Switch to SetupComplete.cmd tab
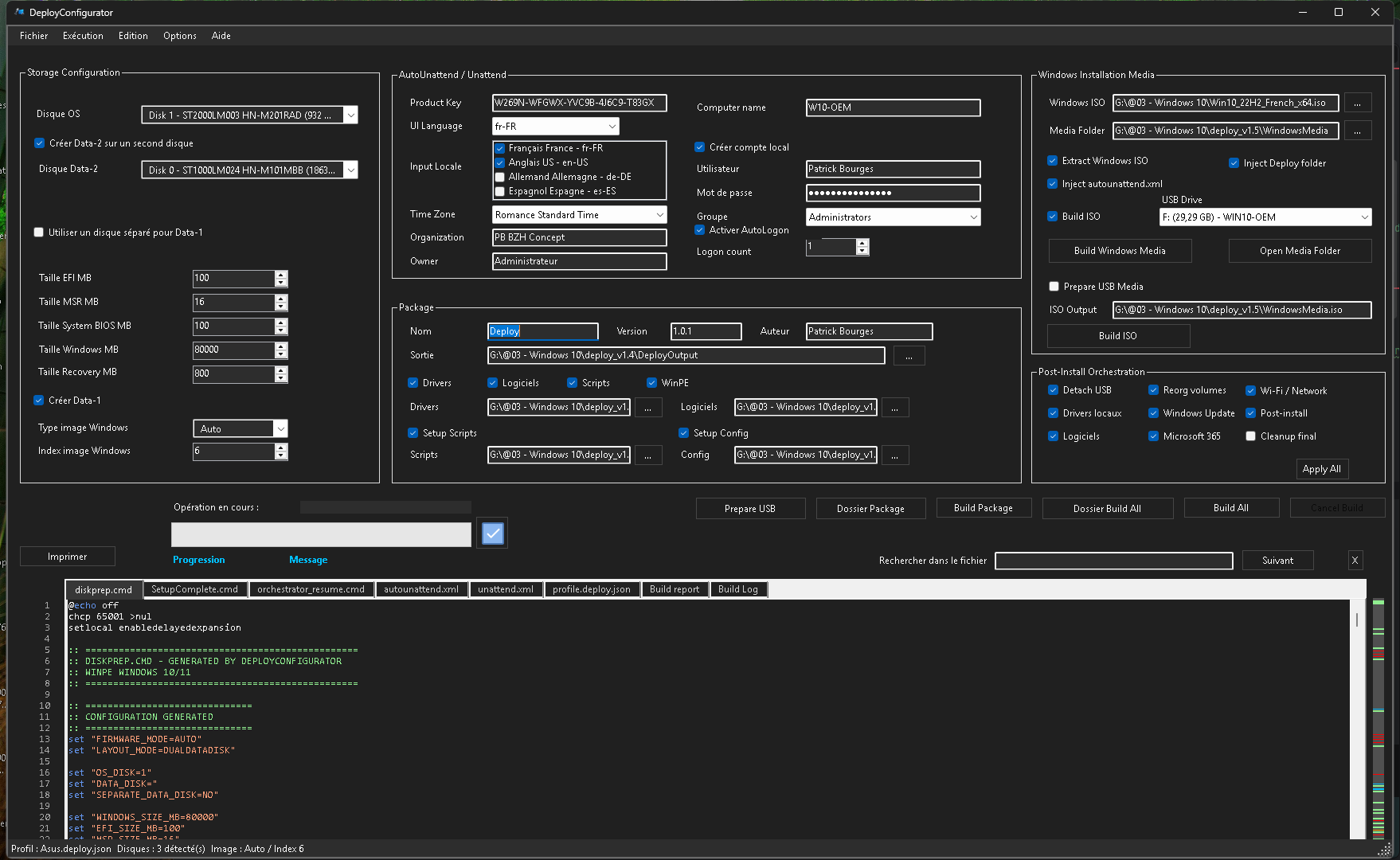The height and width of the screenshot is (860, 1400). pos(195,590)
